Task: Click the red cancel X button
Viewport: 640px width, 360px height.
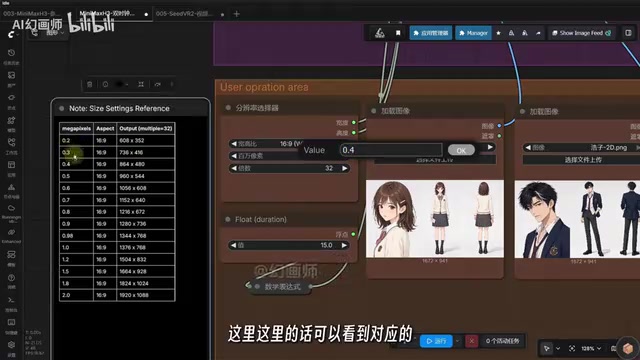Action: pos(471,341)
